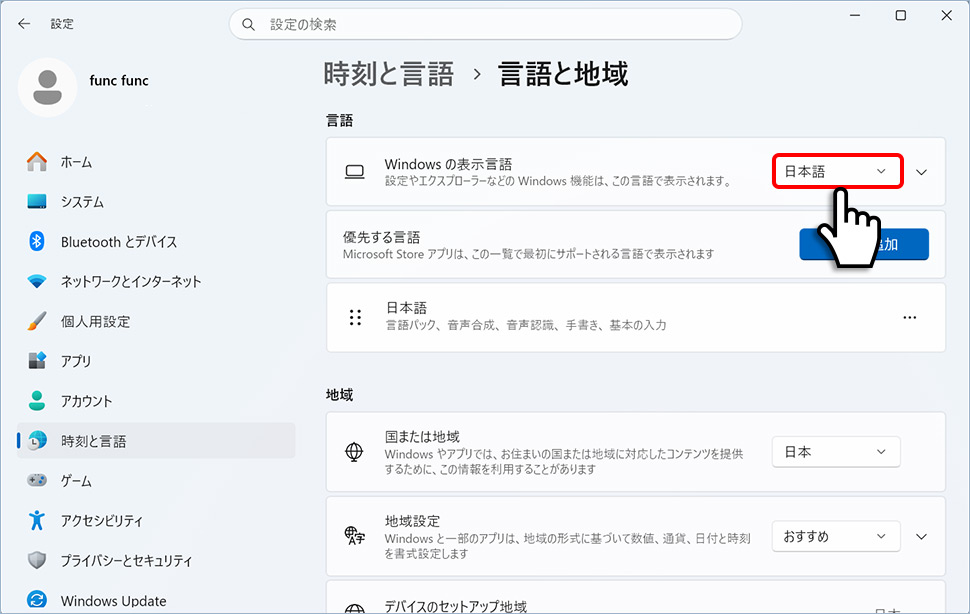Click the back arrow icon
This screenshot has height=614, width=970.
click(24, 24)
